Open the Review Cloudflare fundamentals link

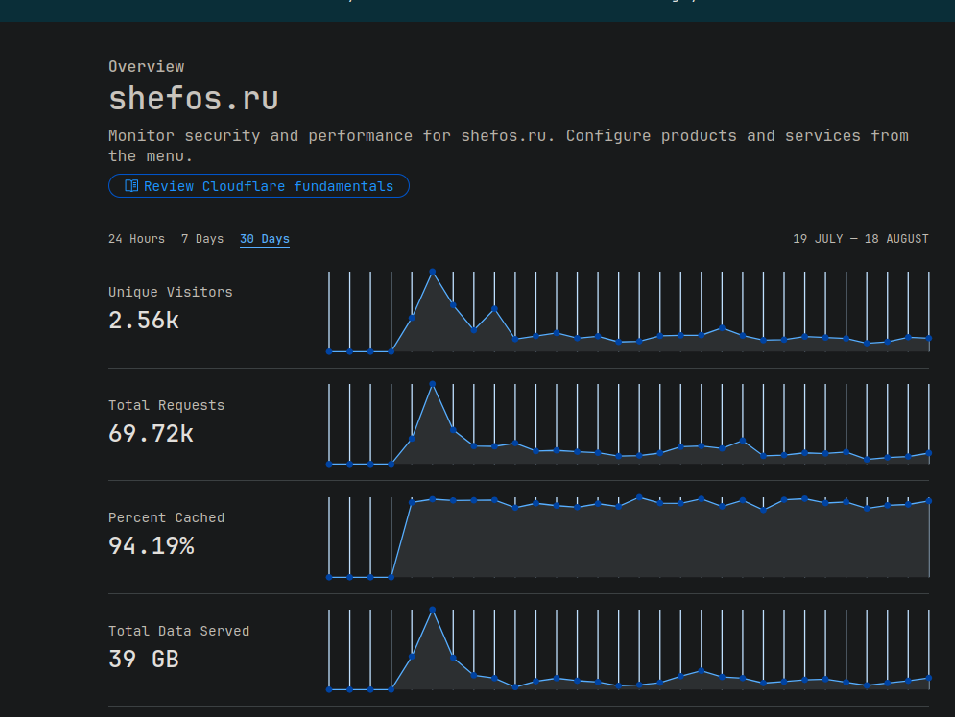(x=268, y=186)
